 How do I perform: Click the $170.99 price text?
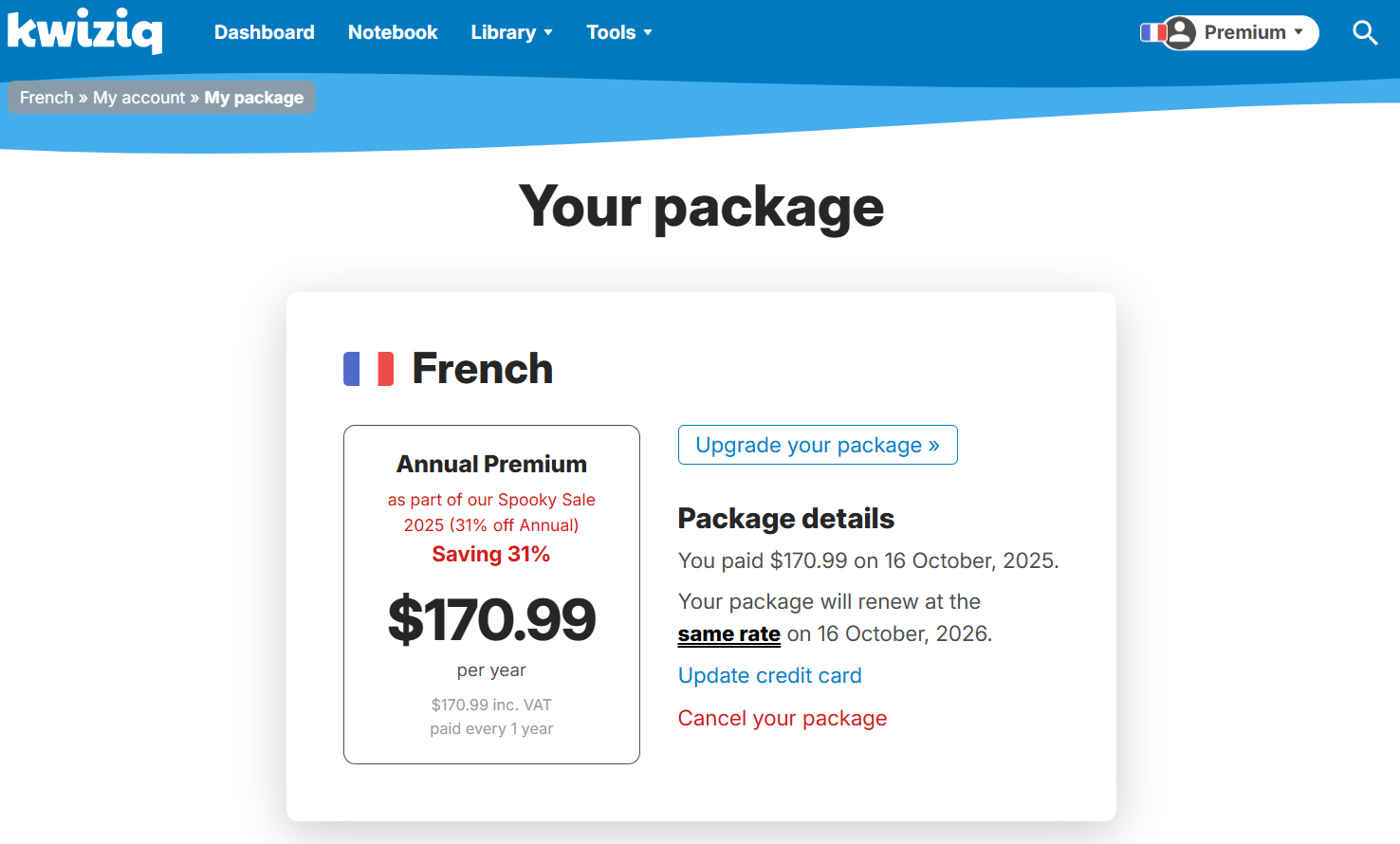coord(491,618)
